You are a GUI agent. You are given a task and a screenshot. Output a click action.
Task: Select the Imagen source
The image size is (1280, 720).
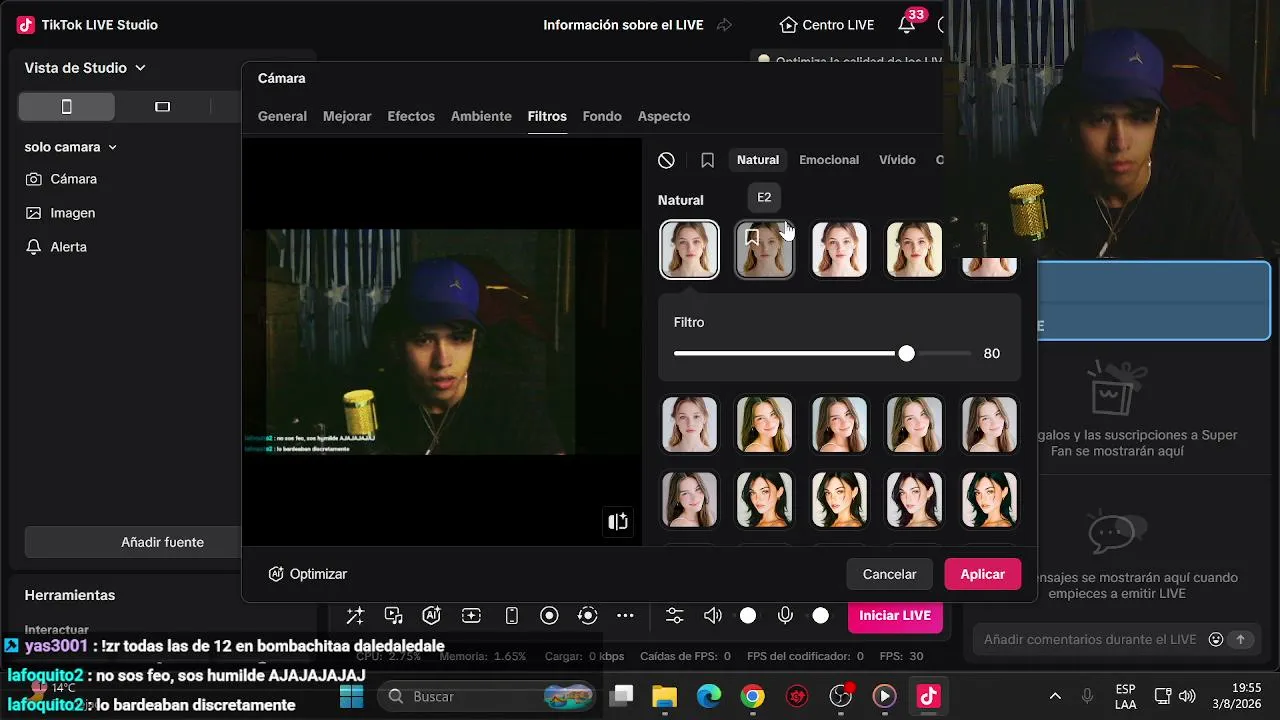coord(60,213)
